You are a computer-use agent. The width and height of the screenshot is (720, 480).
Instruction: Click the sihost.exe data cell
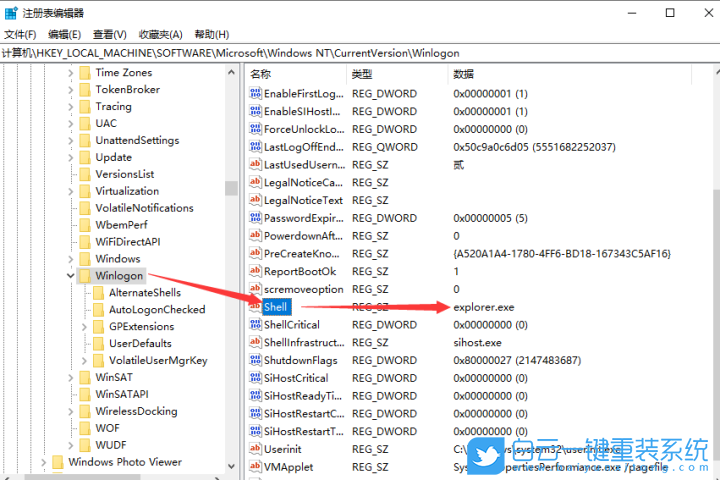[x=477, y=343]
